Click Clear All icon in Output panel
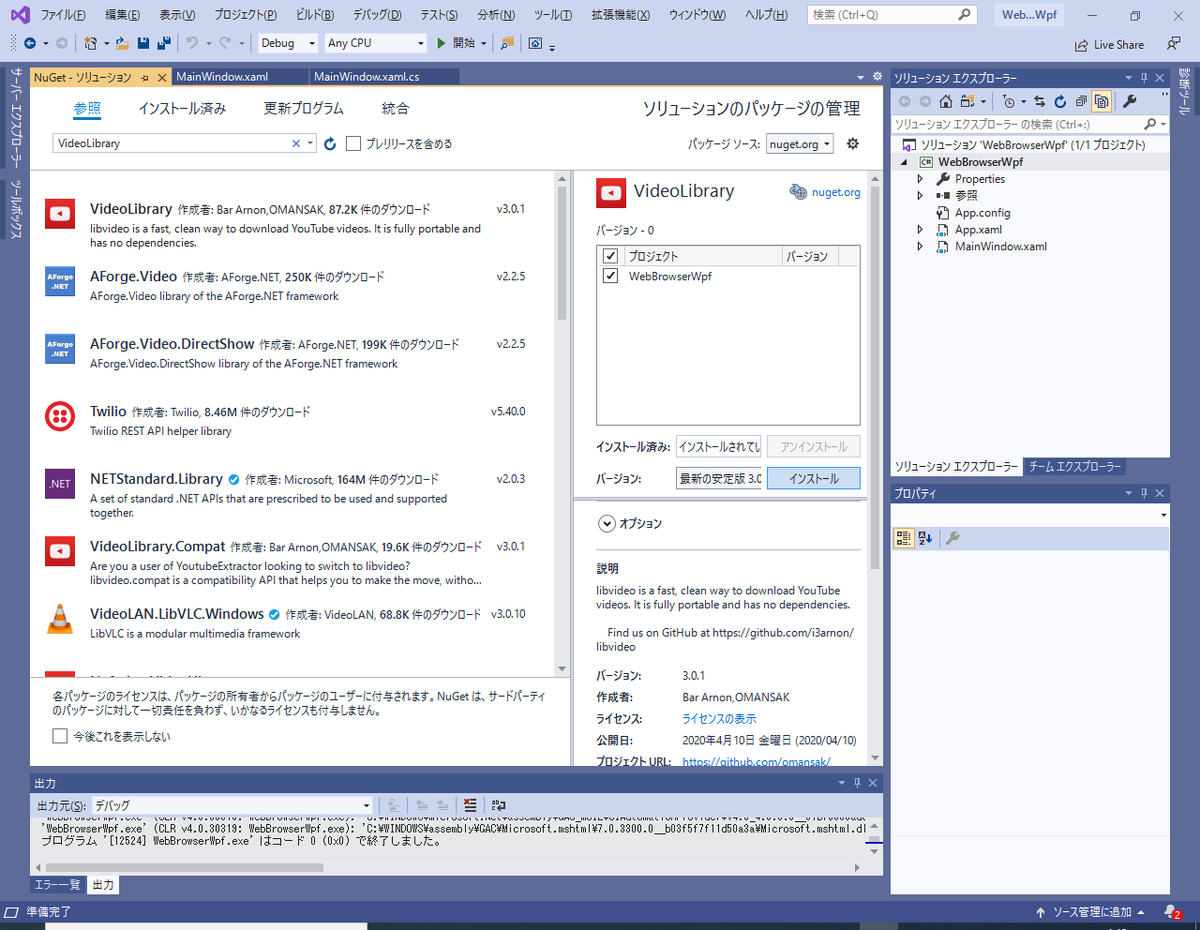This screenshot has width=1200, height=930. pos(470,805)
